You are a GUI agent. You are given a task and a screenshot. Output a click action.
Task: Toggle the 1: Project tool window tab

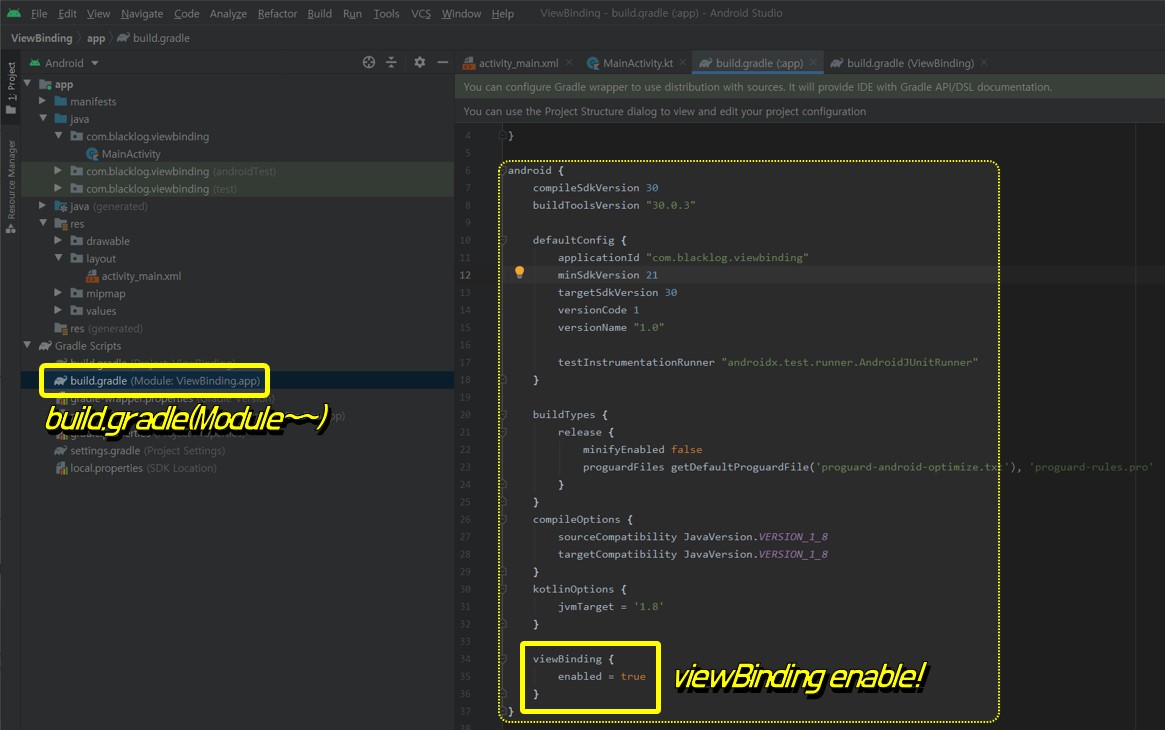click(x=11, y=87)
